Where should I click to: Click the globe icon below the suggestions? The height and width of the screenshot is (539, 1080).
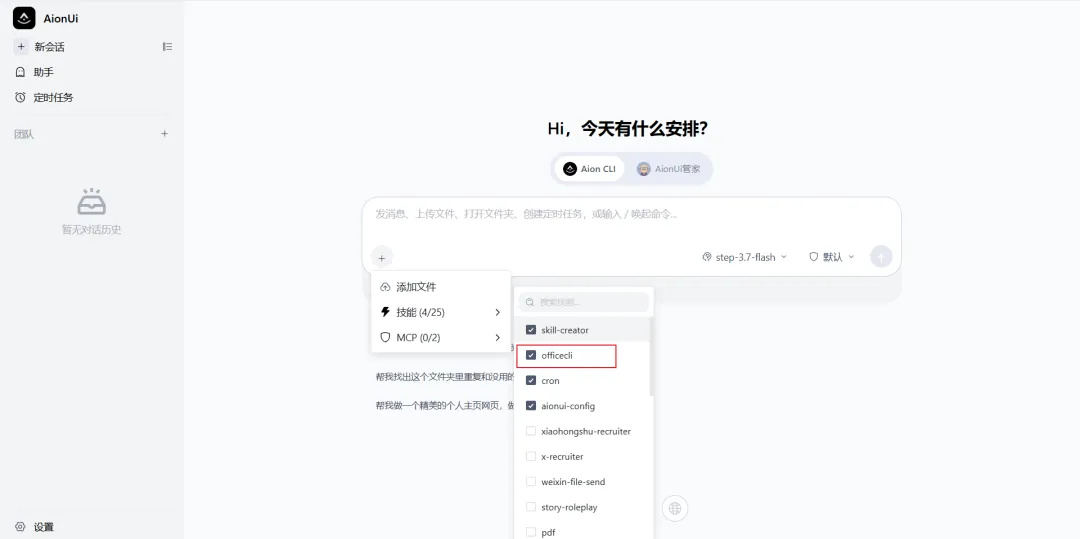[675, 509]
